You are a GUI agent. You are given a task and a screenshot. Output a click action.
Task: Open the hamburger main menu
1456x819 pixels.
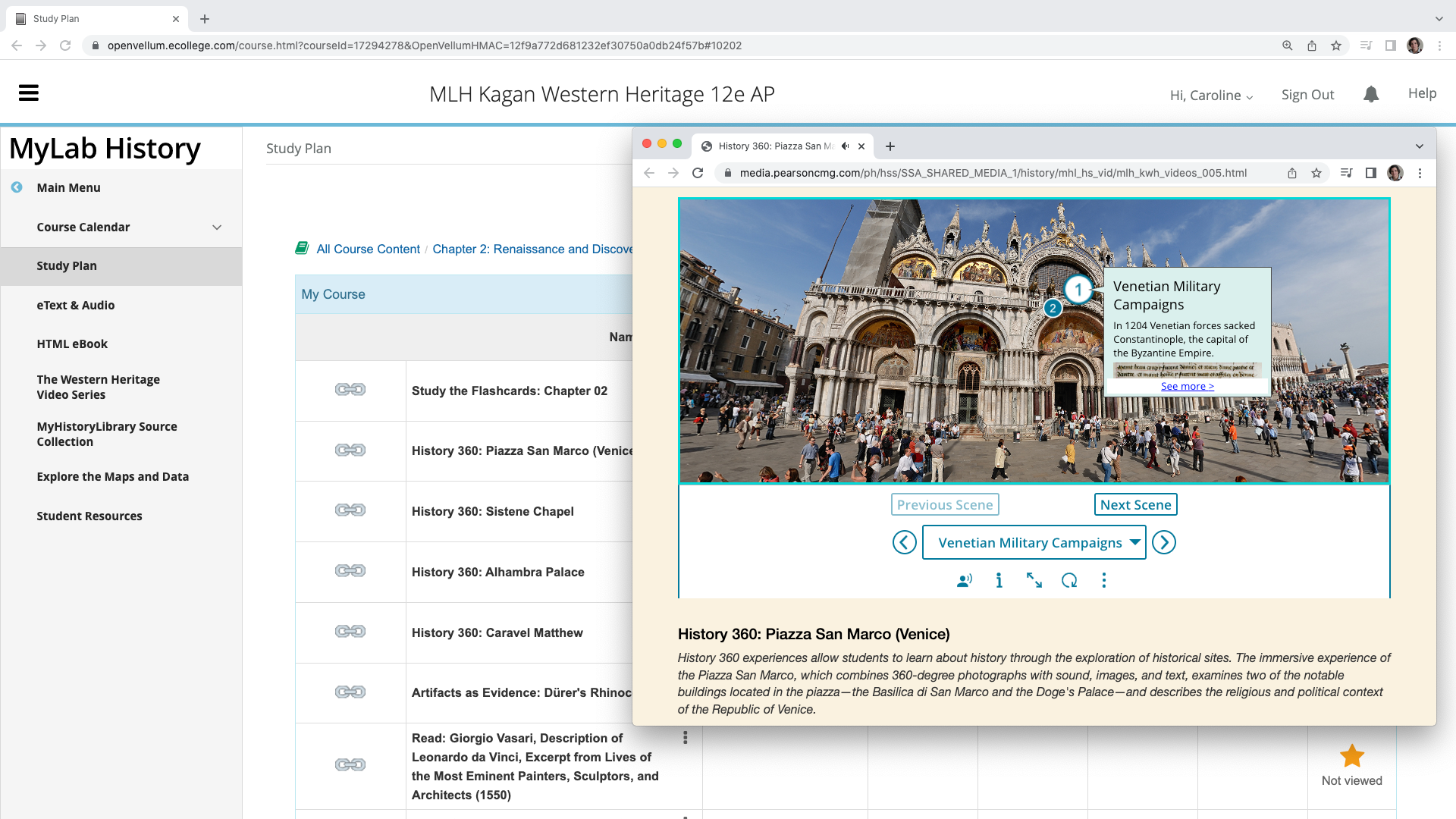tap(29, 93)
